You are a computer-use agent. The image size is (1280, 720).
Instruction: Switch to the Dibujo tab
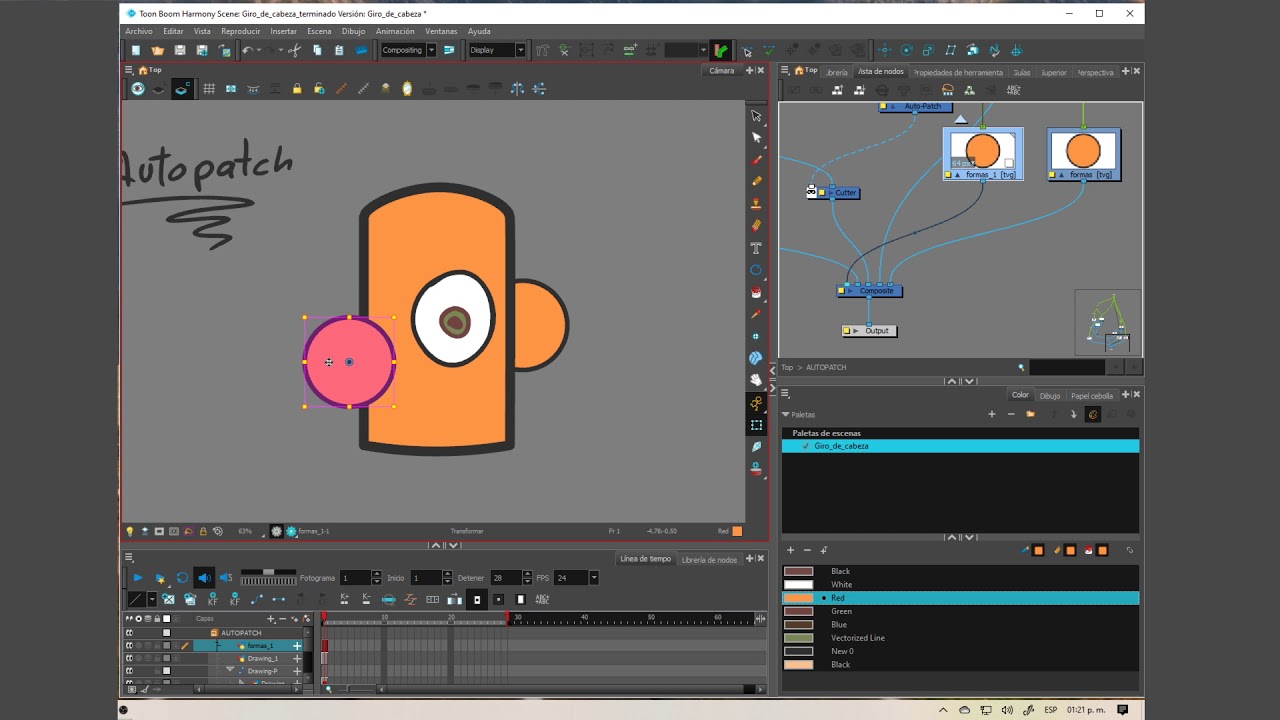[1050, 396]
